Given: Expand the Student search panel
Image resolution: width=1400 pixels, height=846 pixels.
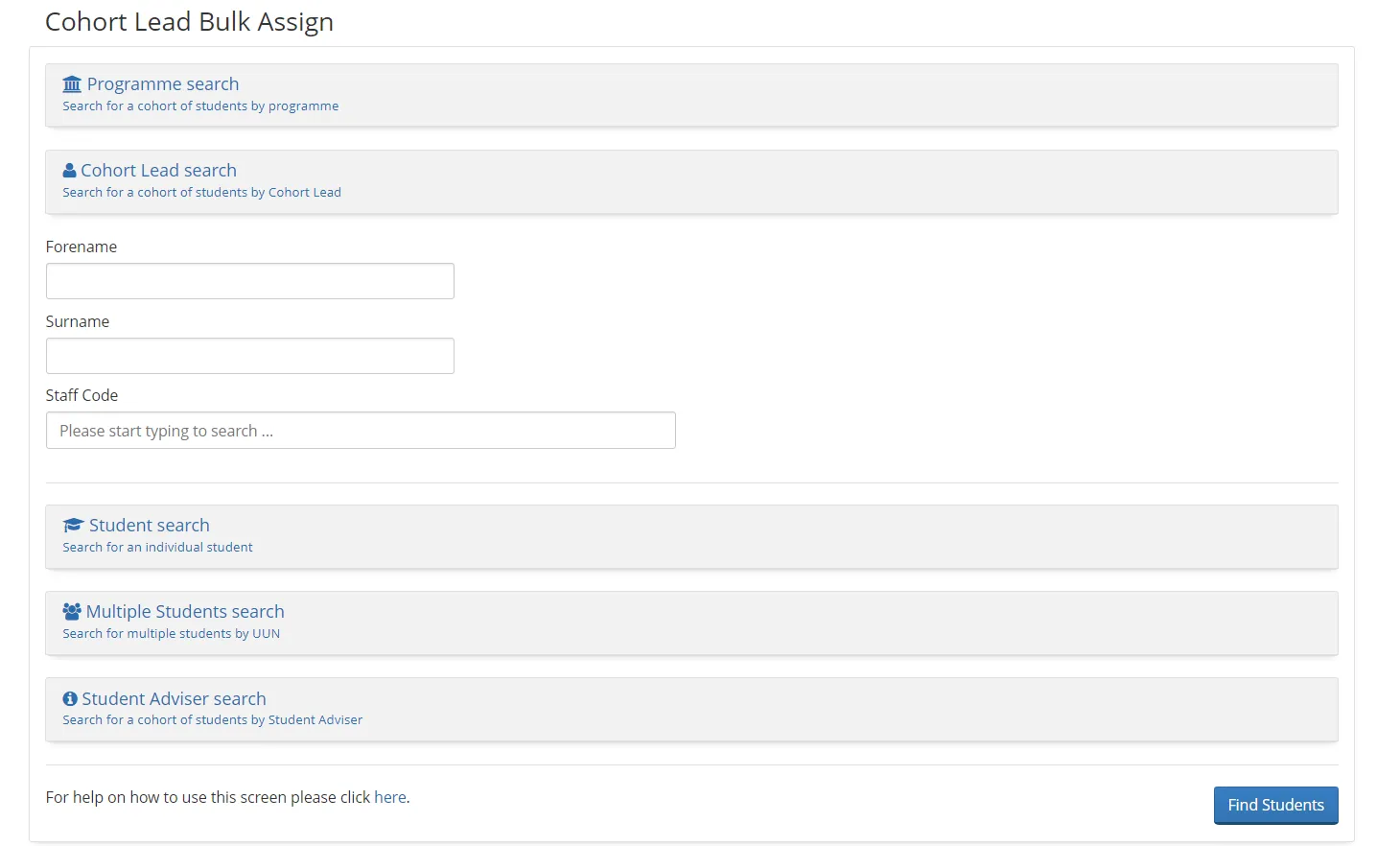Looking at the screenshot, I should pyautogui.click(x=149, y=526).
